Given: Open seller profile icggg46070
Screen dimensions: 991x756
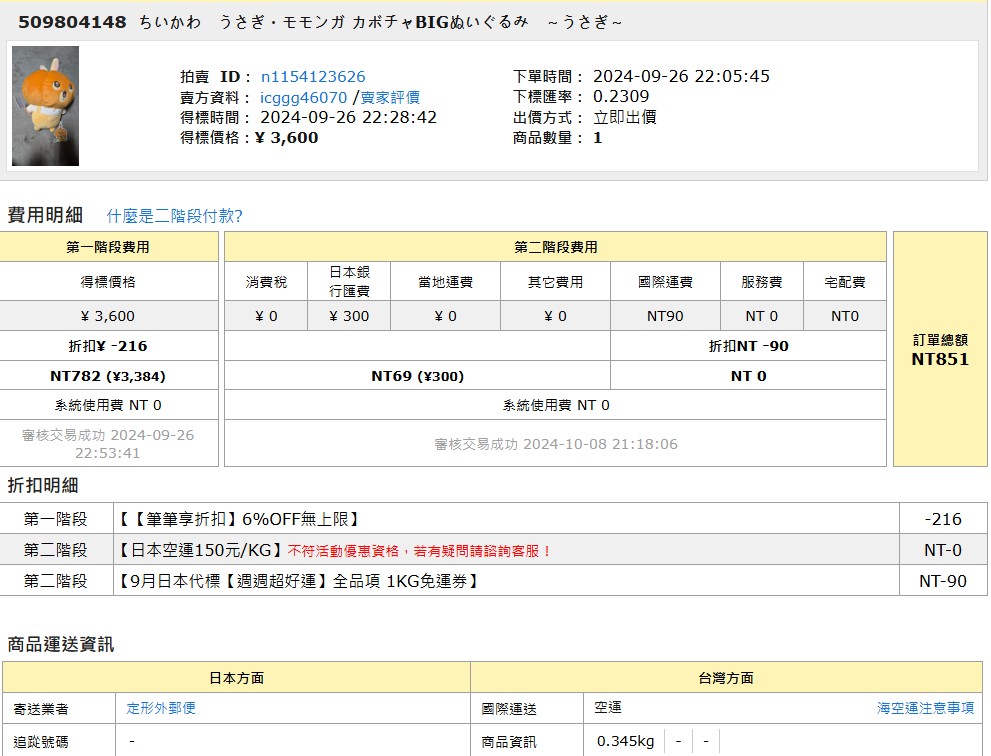Looking at the screenshot, I should coord(303,97).
